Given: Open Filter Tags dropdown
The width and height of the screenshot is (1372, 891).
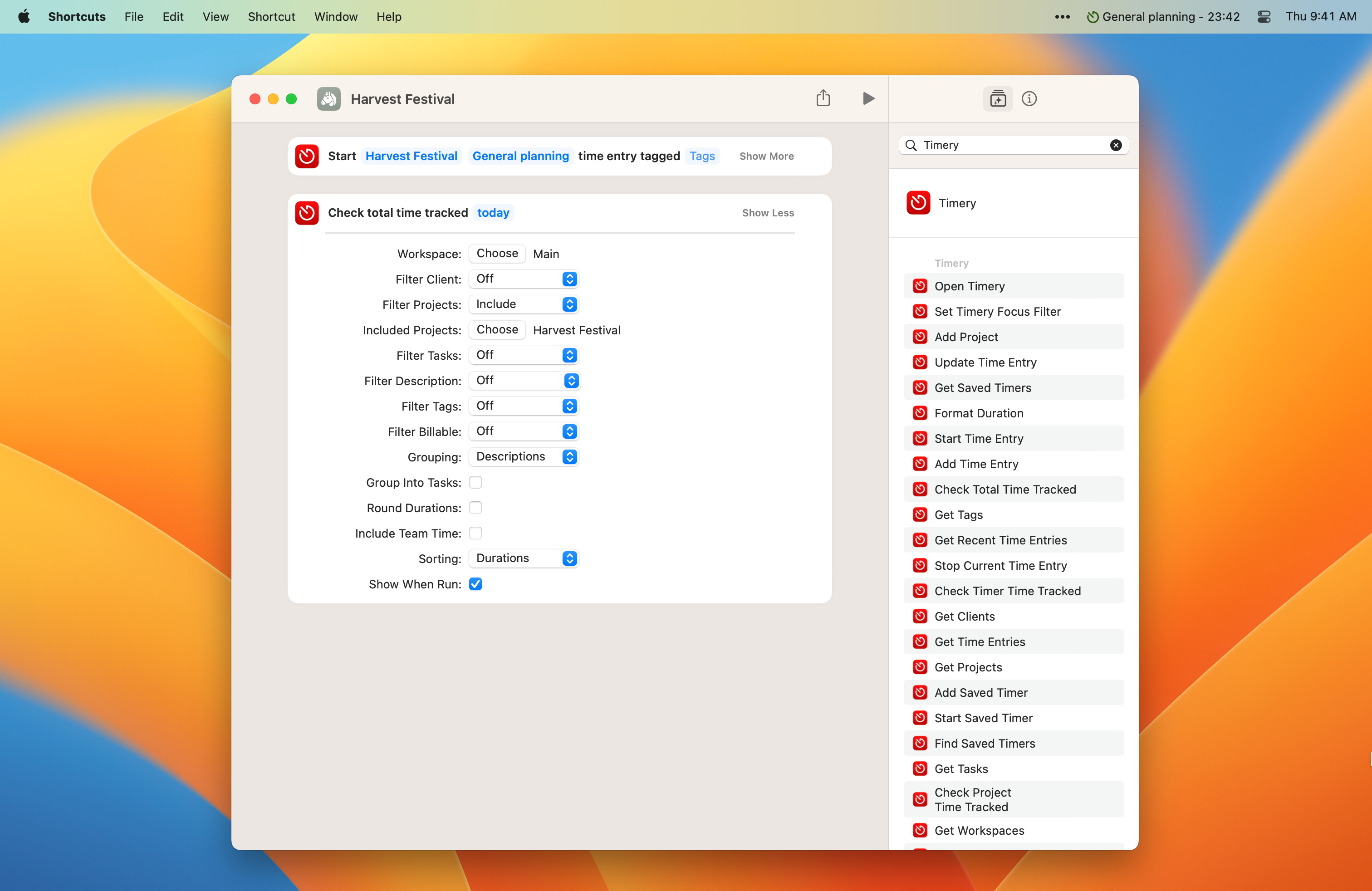Looking at the screenshot, I should pyautogui.click(x=524, y=406).
